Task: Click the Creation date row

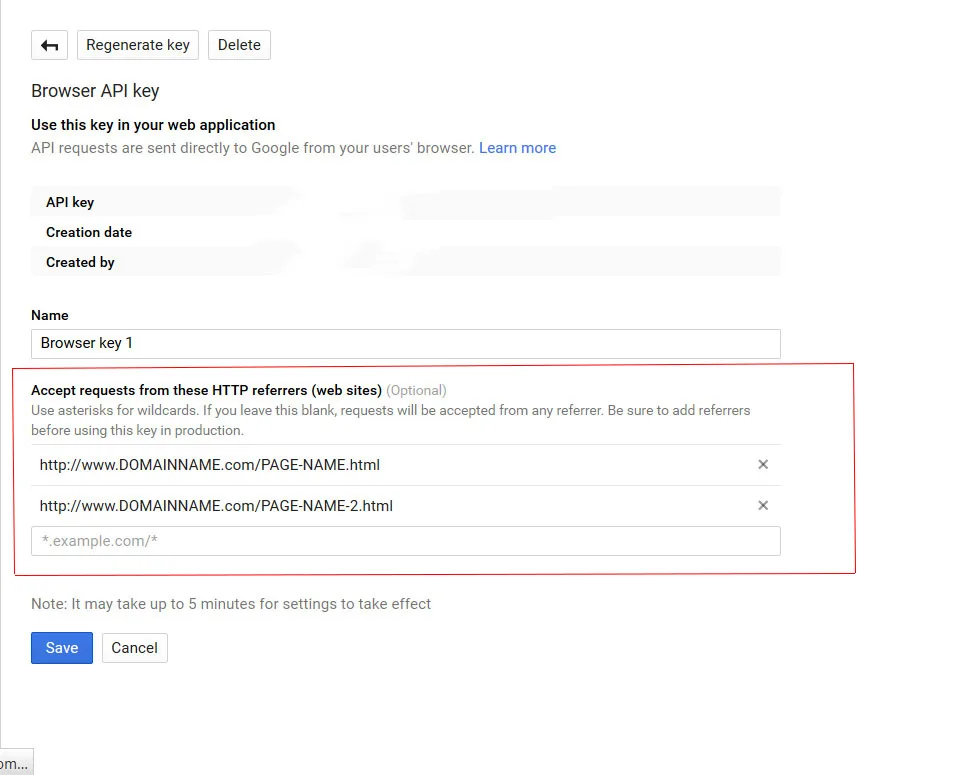Action: (406, 232)
